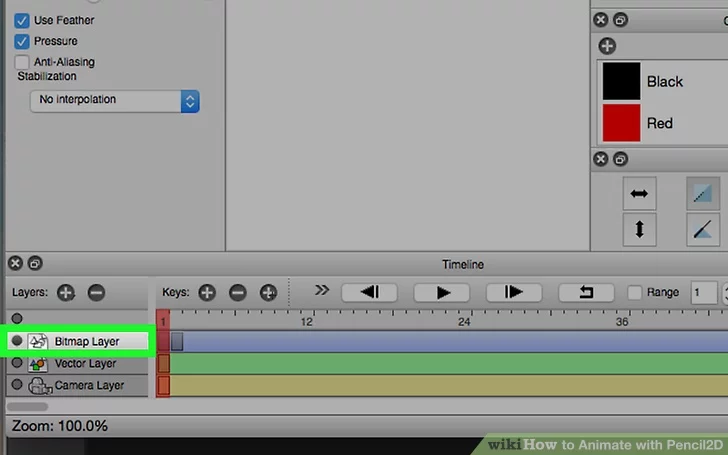728x455 pixels.
Task: Close the color palette panel
Action: pyautogui.click(x=600, y=20)
